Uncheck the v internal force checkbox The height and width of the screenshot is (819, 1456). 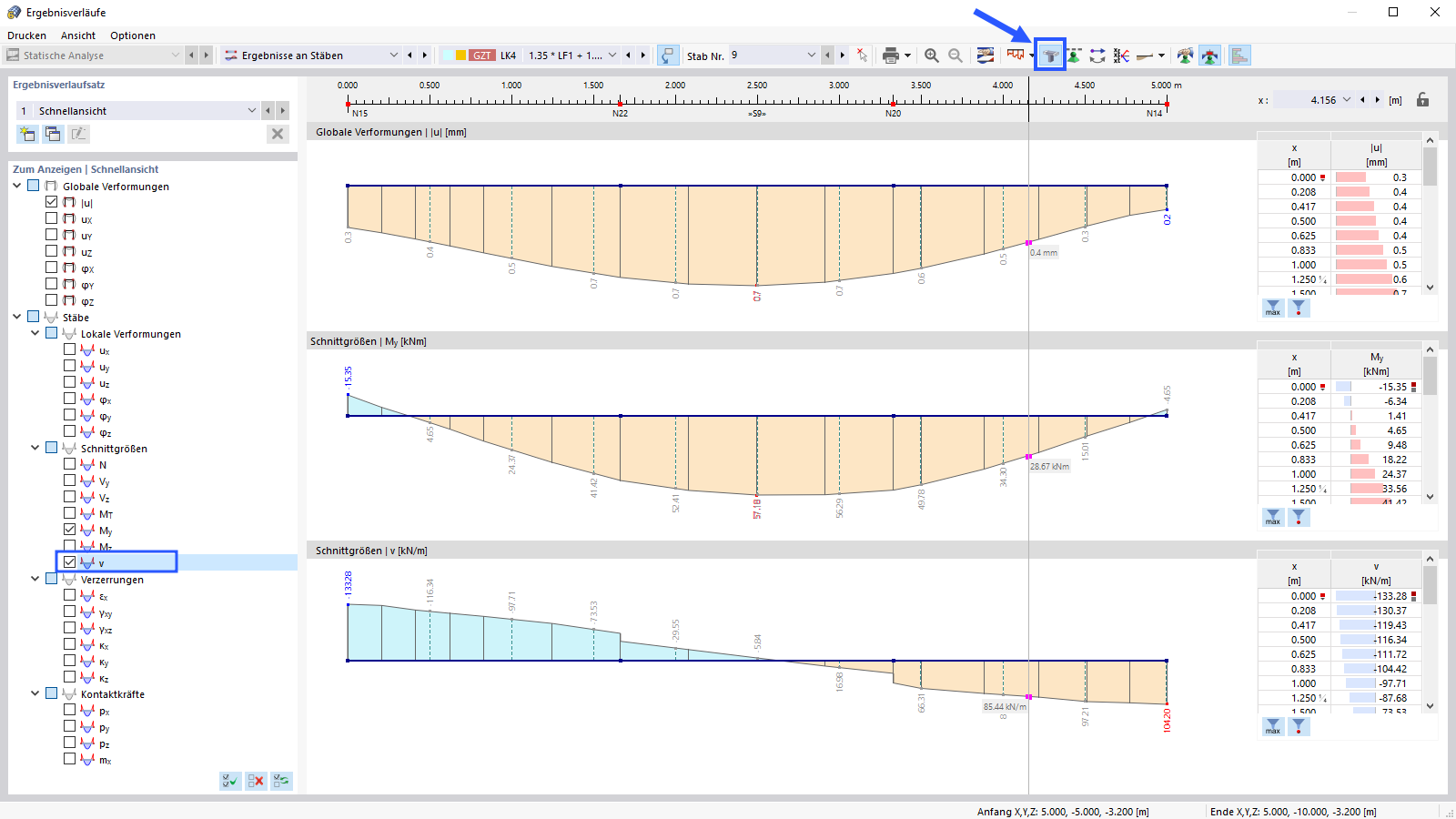(x=70, y=562)
